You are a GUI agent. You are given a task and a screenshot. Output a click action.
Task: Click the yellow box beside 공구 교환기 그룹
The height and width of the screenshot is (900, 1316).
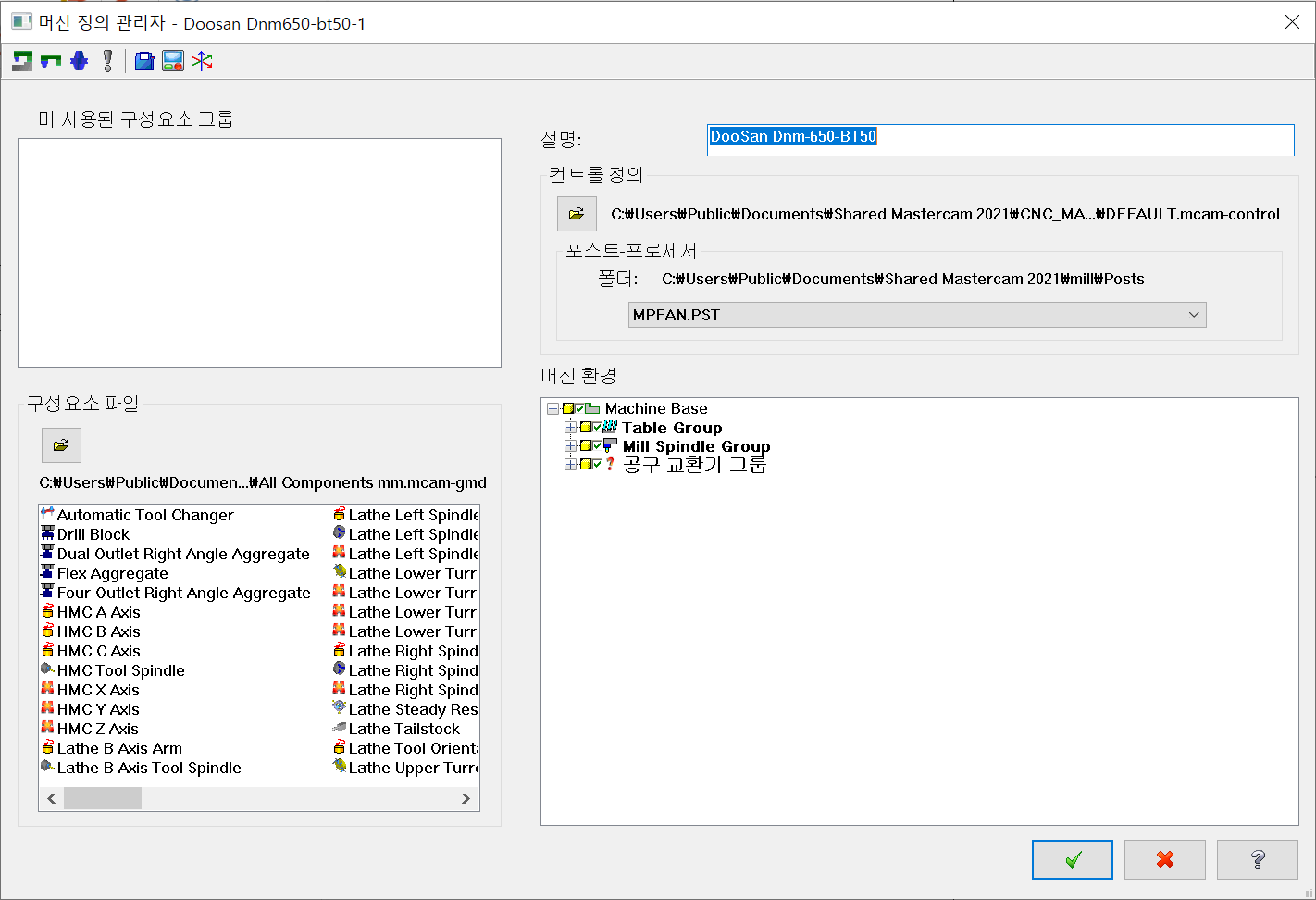[x=586, y=465]
